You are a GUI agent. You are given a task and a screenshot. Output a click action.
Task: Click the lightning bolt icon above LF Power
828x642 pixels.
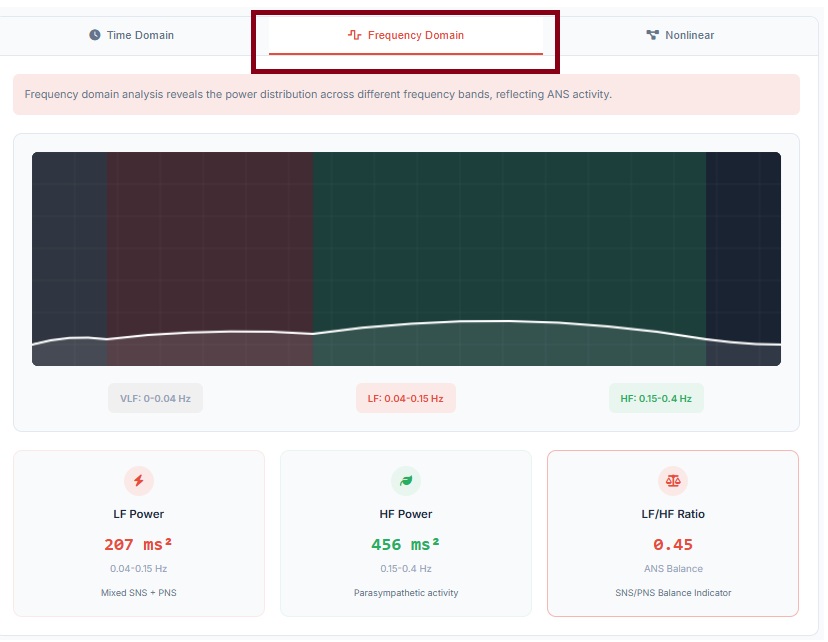(x=138, y=481)
